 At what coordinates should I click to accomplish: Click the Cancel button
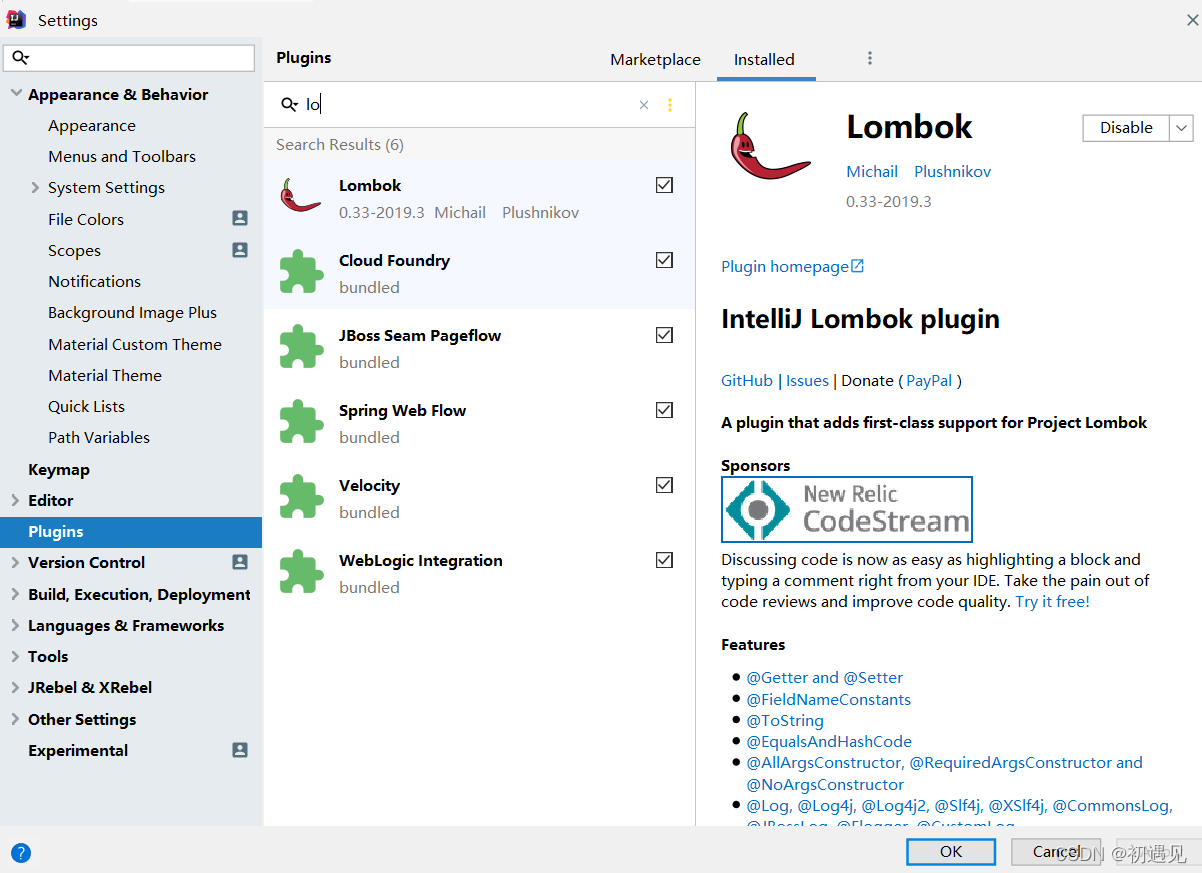click(x=1055, y=852)
